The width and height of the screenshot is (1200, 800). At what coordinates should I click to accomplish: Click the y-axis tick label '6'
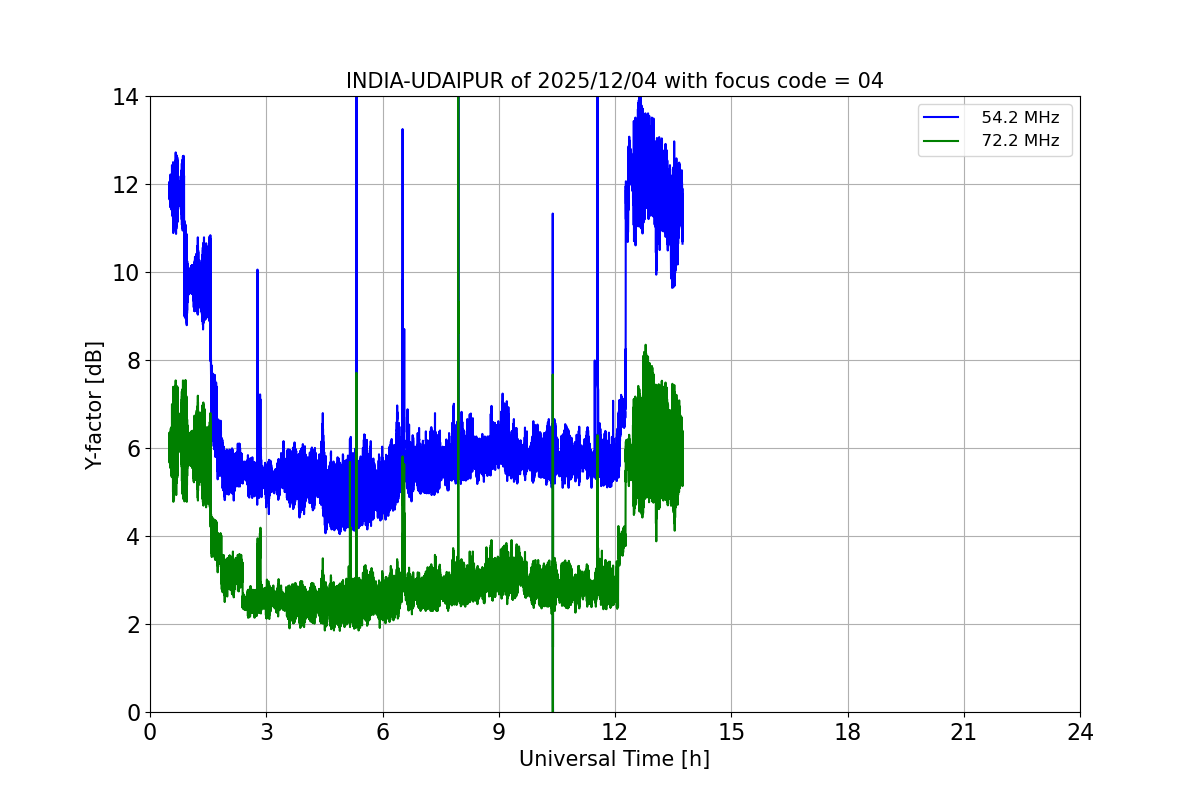coord(133,449)
